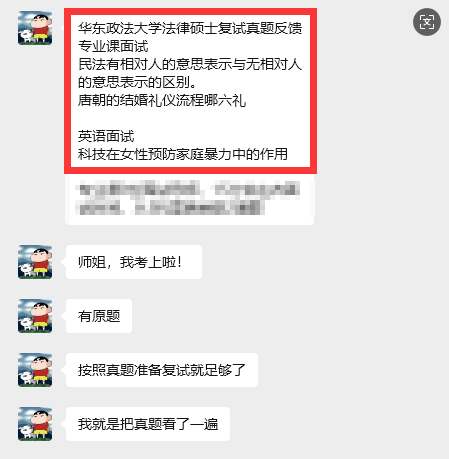Select the 有原题 message bubble
The image size is (449, 459).
click(x=99, y=316)
